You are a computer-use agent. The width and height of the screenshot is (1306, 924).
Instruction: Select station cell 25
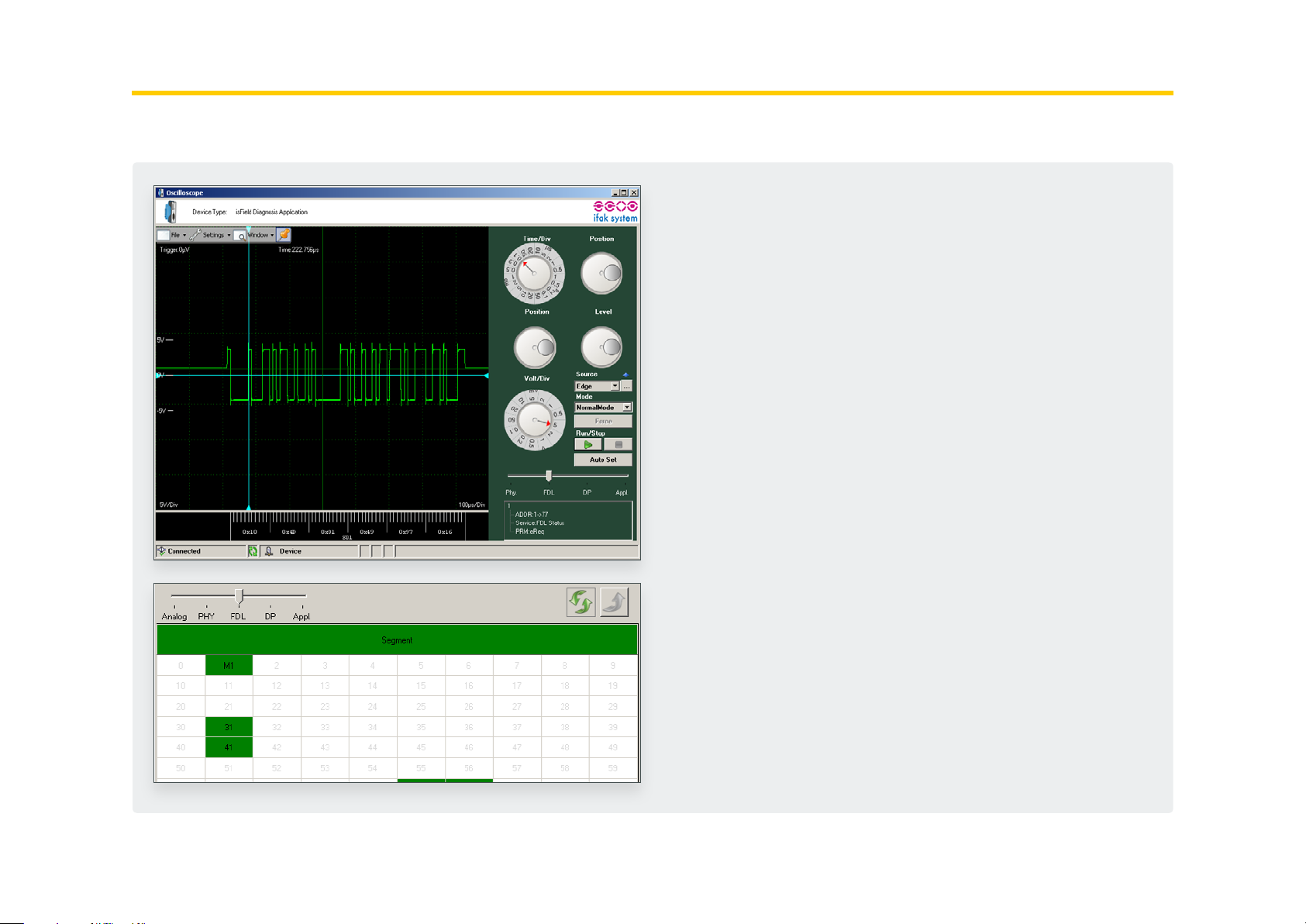(421, 707)
